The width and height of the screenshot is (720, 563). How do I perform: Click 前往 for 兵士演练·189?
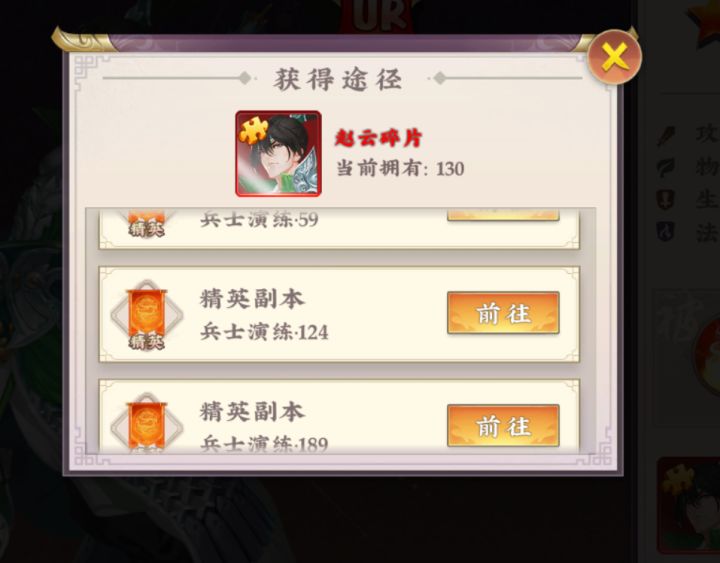click(x=503, y=426)
